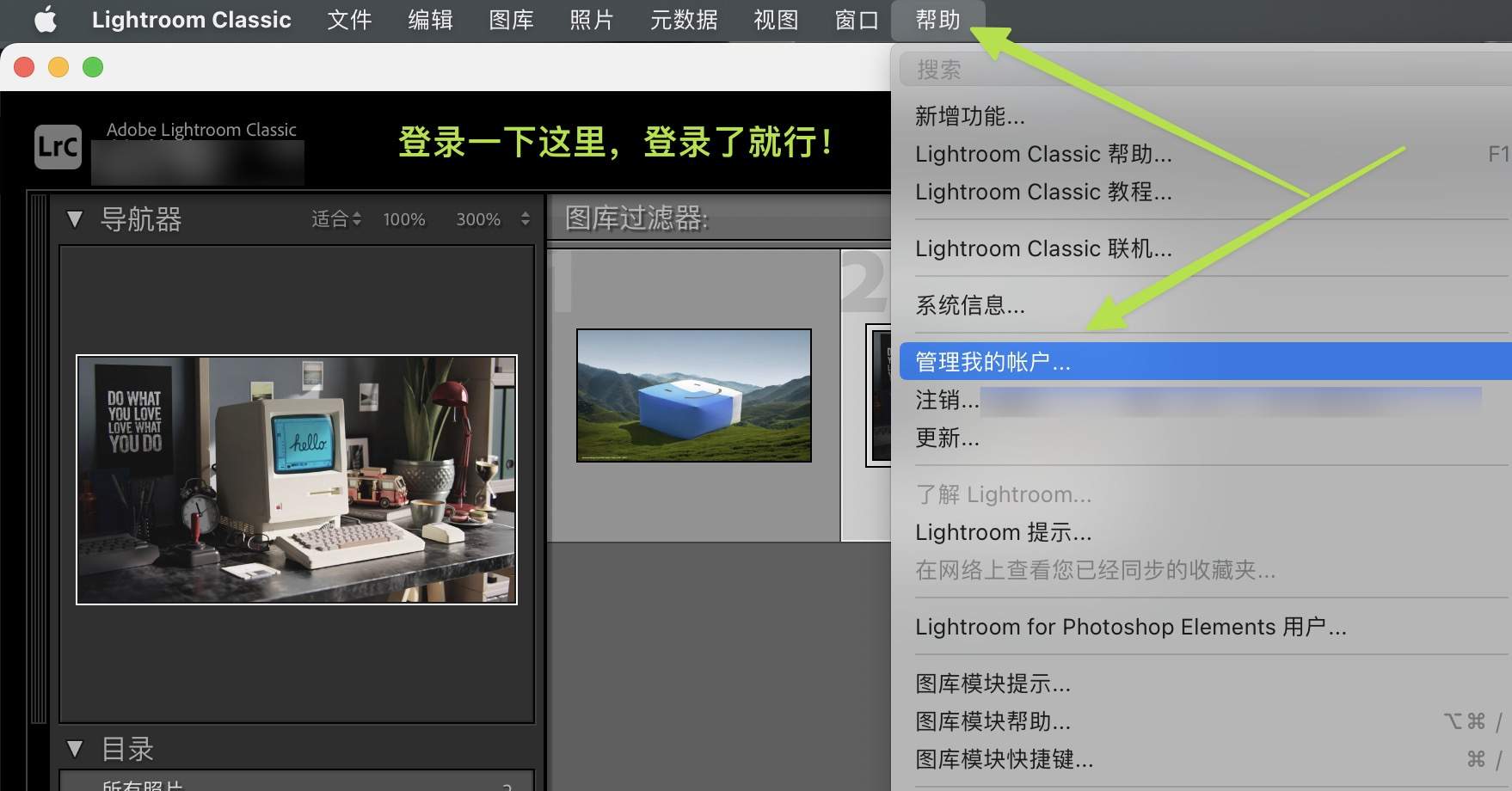Open Lightroom 提示
The height and width of the screenshot is (791, 1512).
click(x=1004, y=532)
